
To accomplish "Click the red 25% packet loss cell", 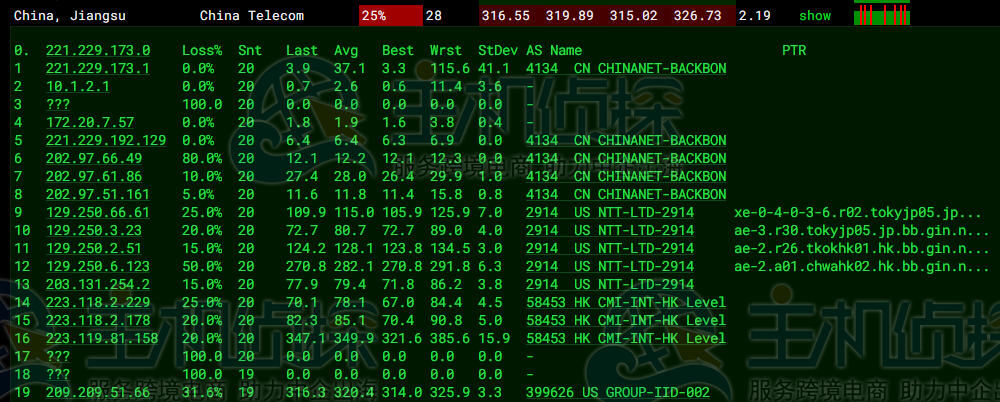I will pyautogui.click(x=391, y=16).
